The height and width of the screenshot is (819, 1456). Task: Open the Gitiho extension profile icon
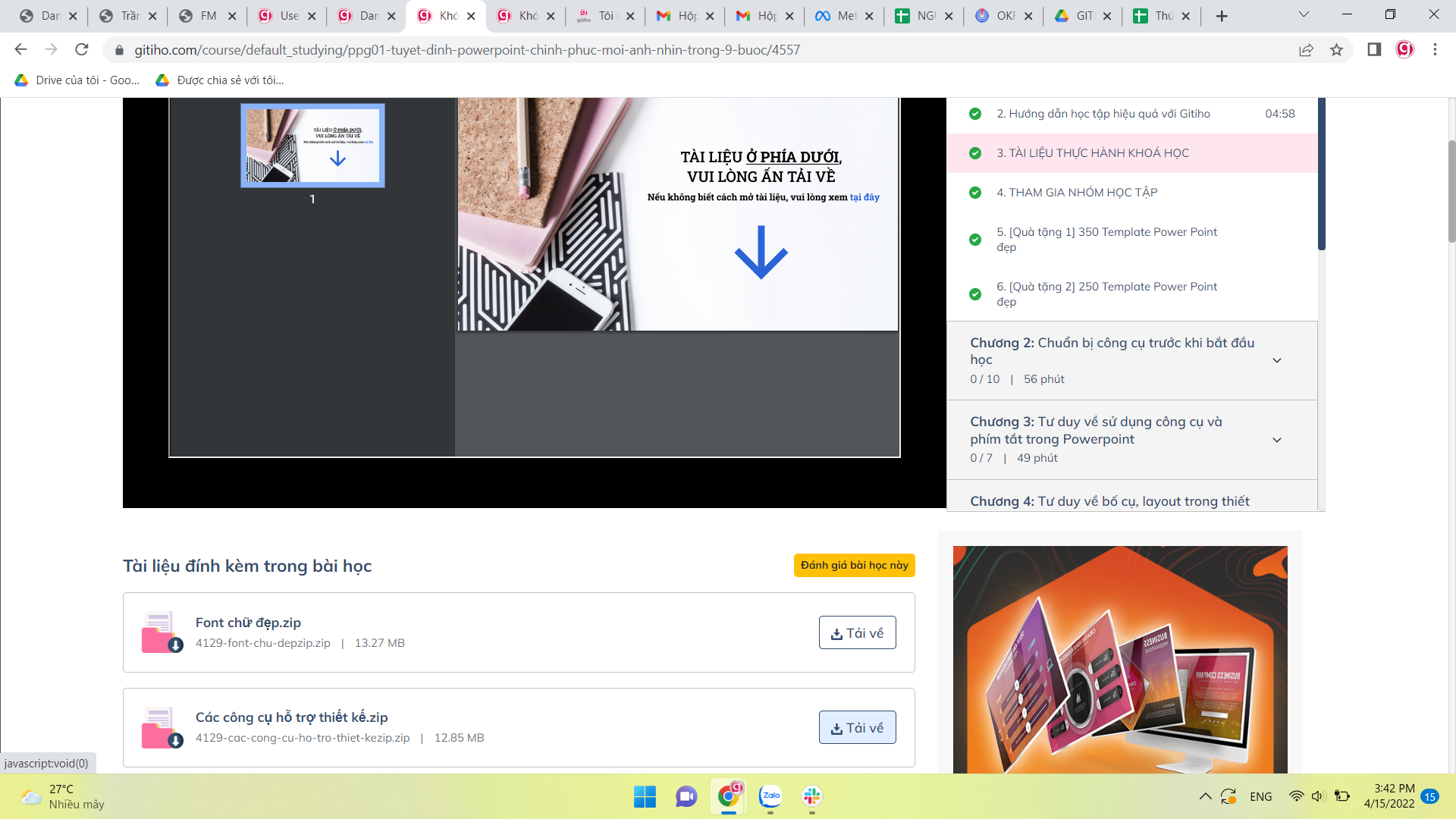(1405, 49)
